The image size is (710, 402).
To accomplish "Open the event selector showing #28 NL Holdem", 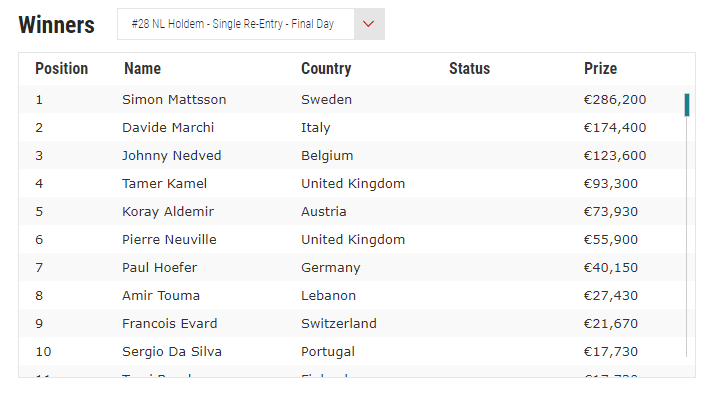I will tap(251, 24).
